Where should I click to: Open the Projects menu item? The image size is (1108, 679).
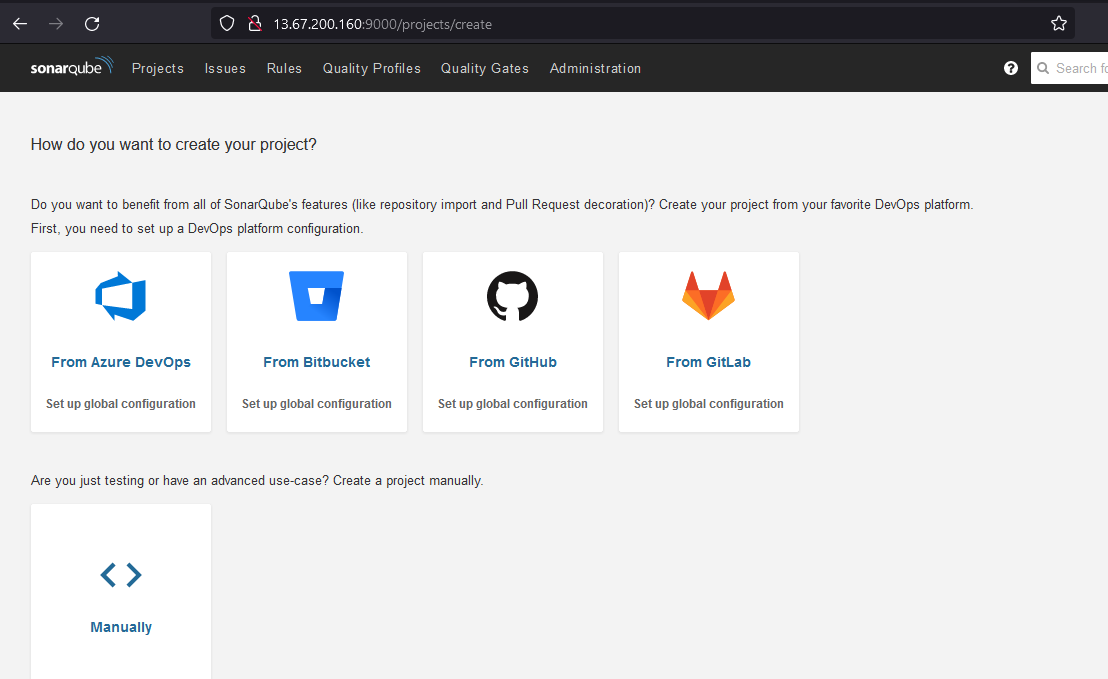tap(158, 68)
